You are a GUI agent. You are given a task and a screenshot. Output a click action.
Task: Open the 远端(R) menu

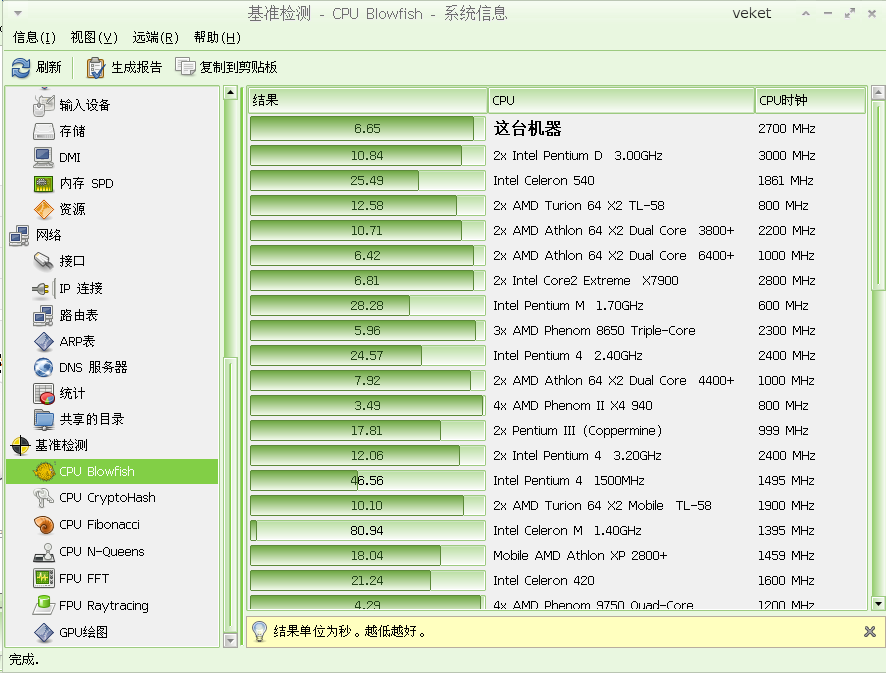[155, 37]
